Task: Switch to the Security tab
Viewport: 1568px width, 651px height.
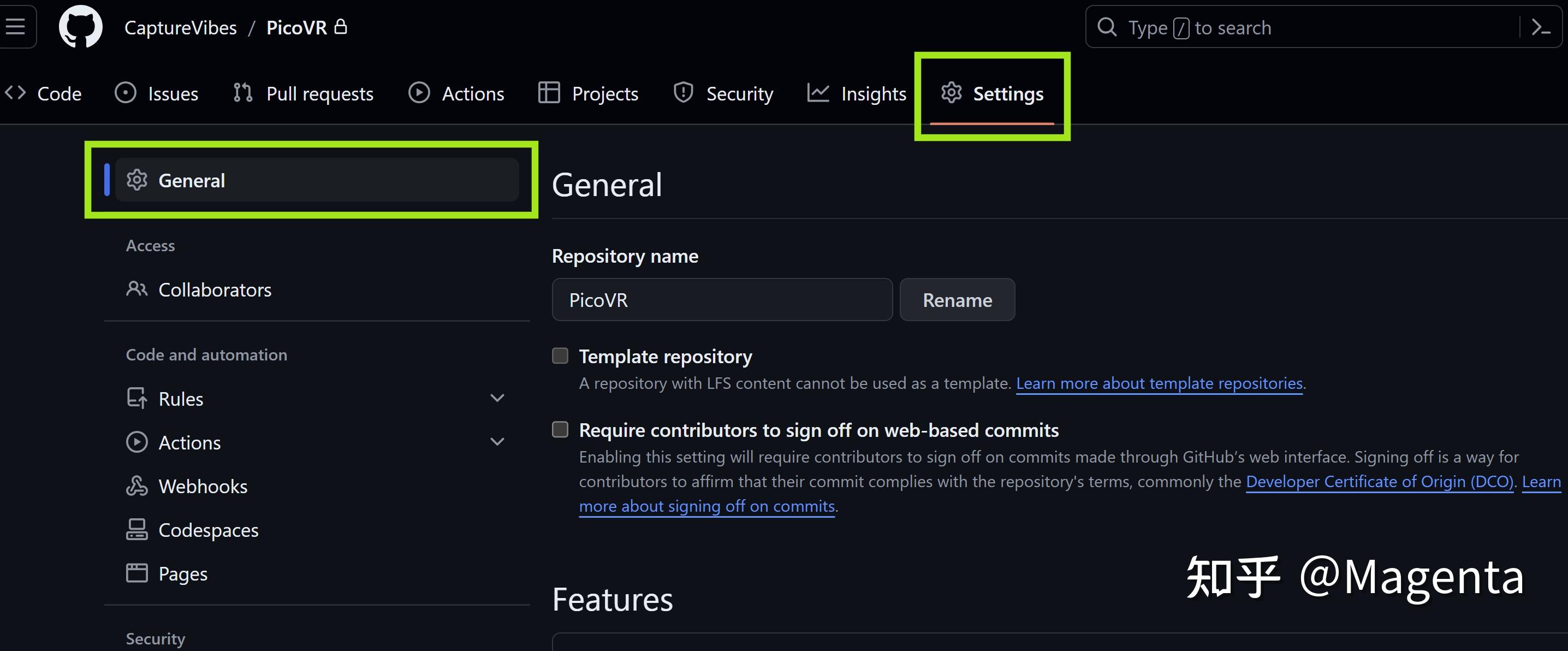Action: click(x=723, y=93)
